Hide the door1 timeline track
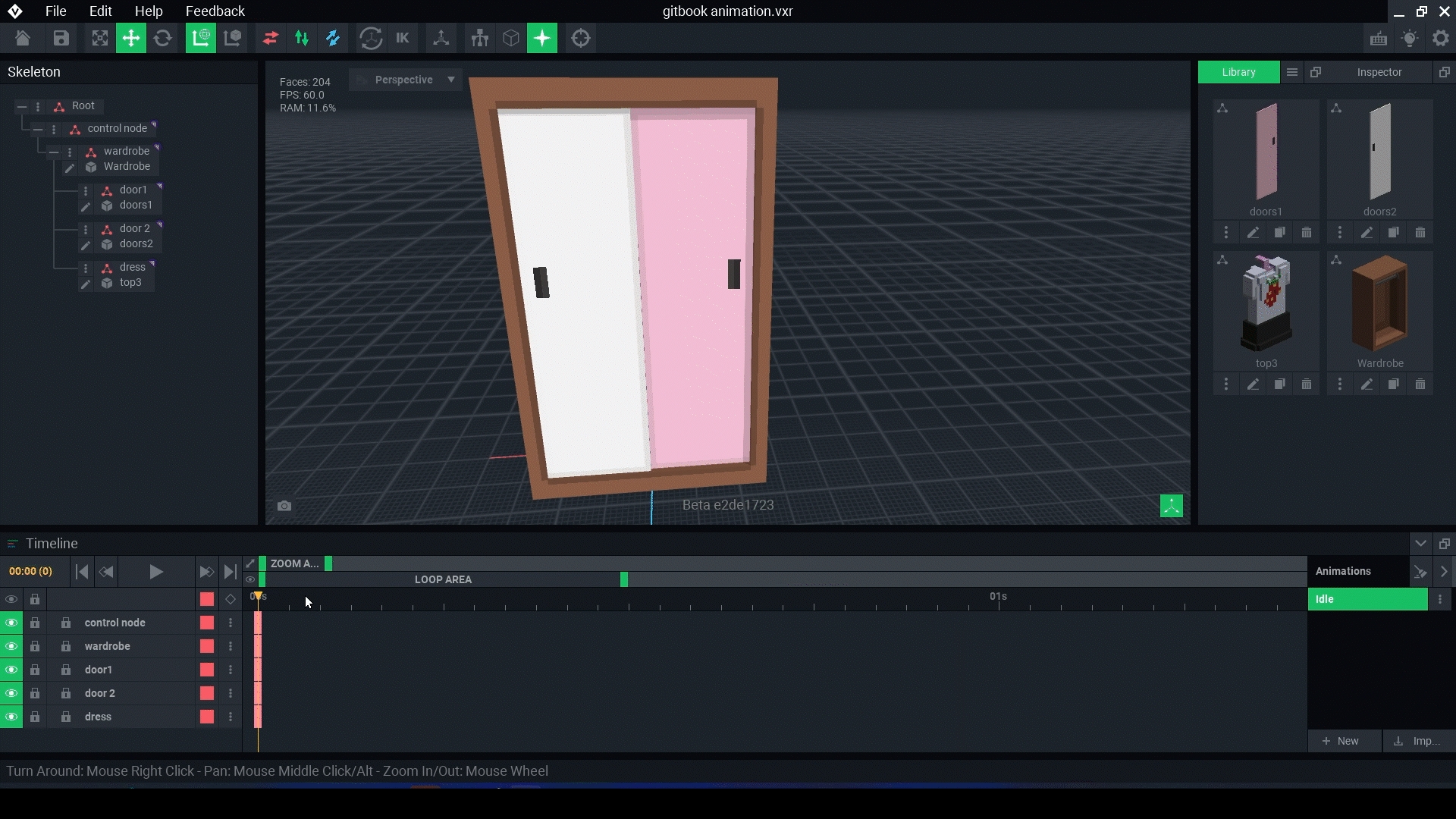The width and height of the screenshot is (1456, 819). pos(11,670)
